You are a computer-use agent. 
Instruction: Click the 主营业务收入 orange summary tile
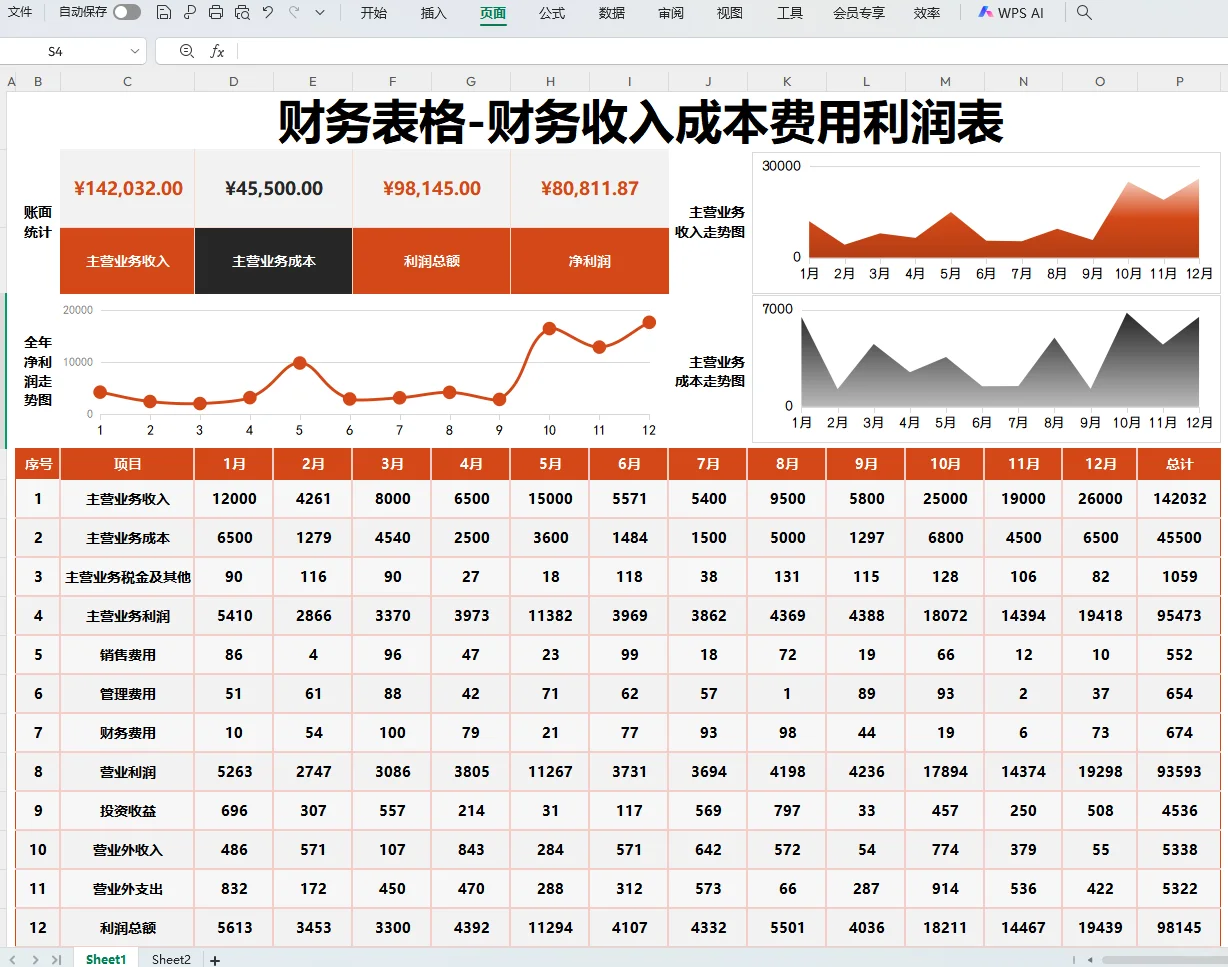click(x=128, y=261)
